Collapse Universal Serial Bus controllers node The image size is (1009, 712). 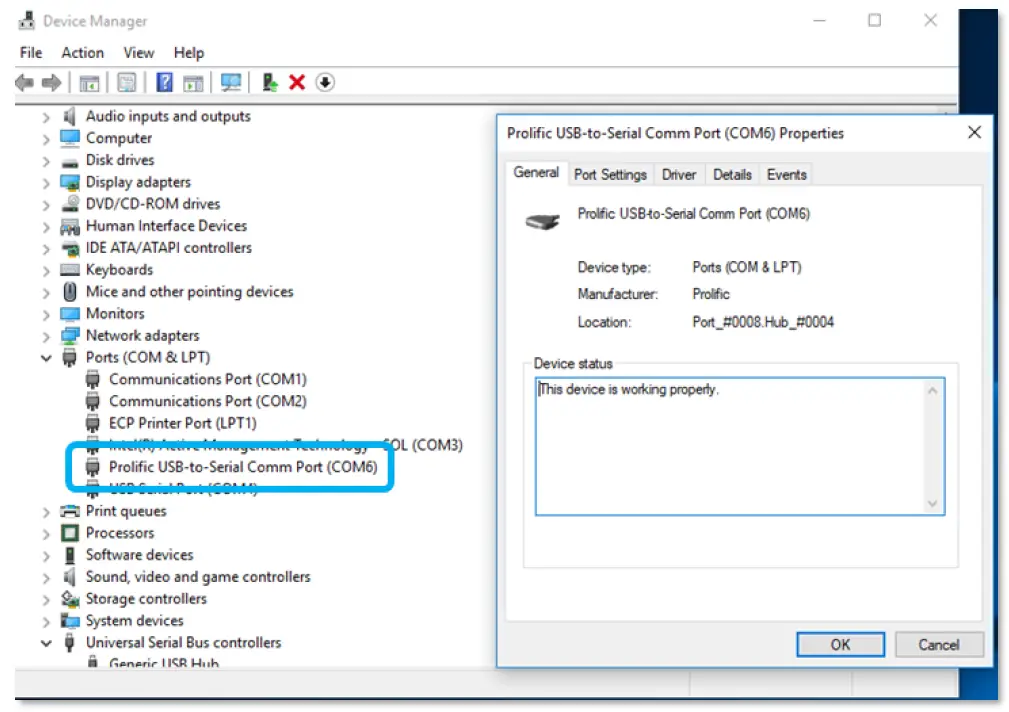[46, 643]
